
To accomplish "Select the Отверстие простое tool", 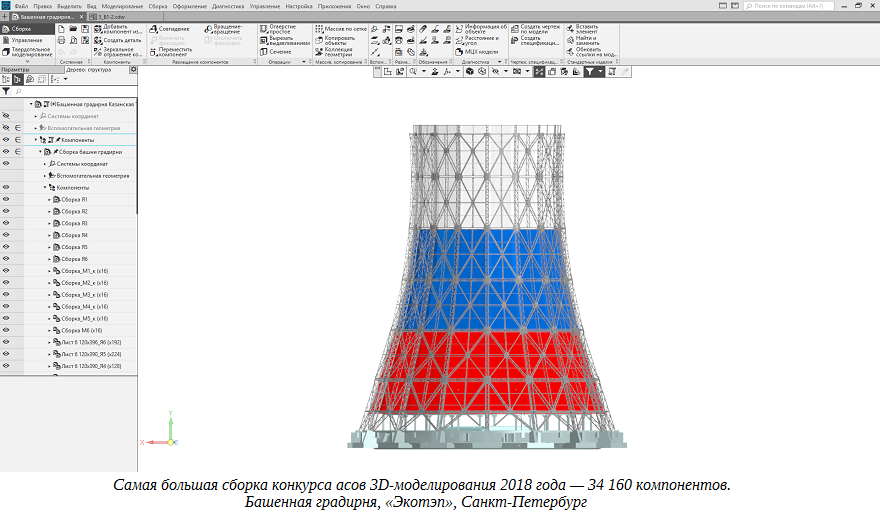I will click(278, 29).
